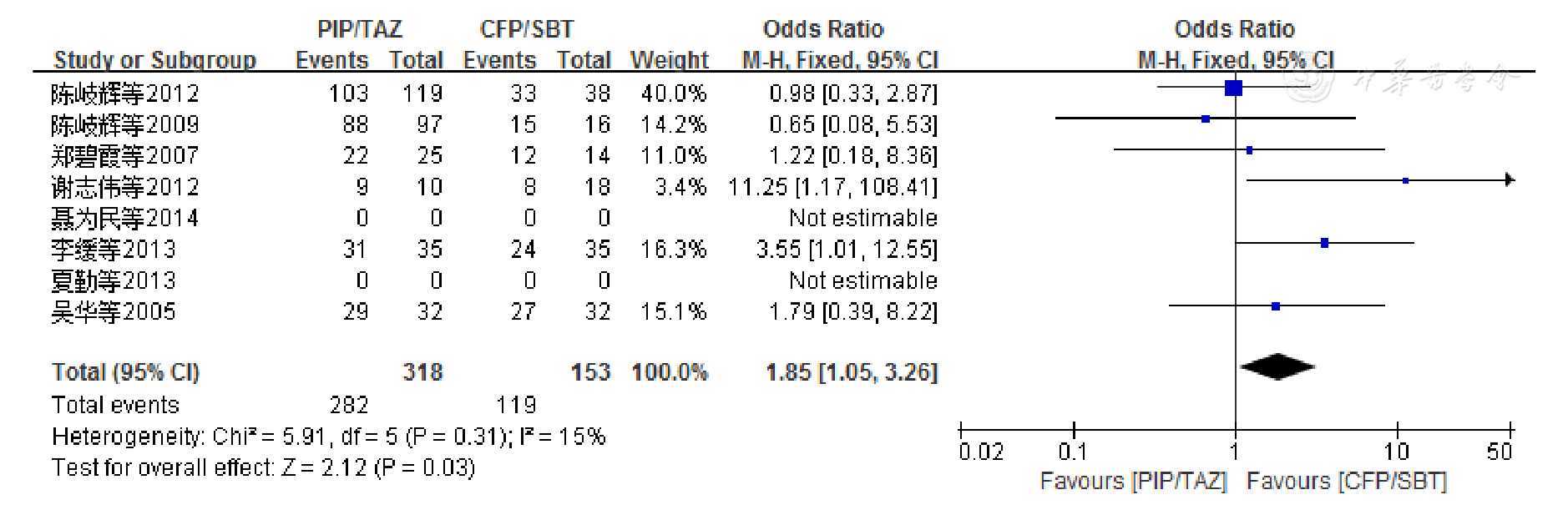Screen dimensions: 1568x510
Task: Click the small blue marker for 谢志伟等2012
Action: (x=1406, y=180)
